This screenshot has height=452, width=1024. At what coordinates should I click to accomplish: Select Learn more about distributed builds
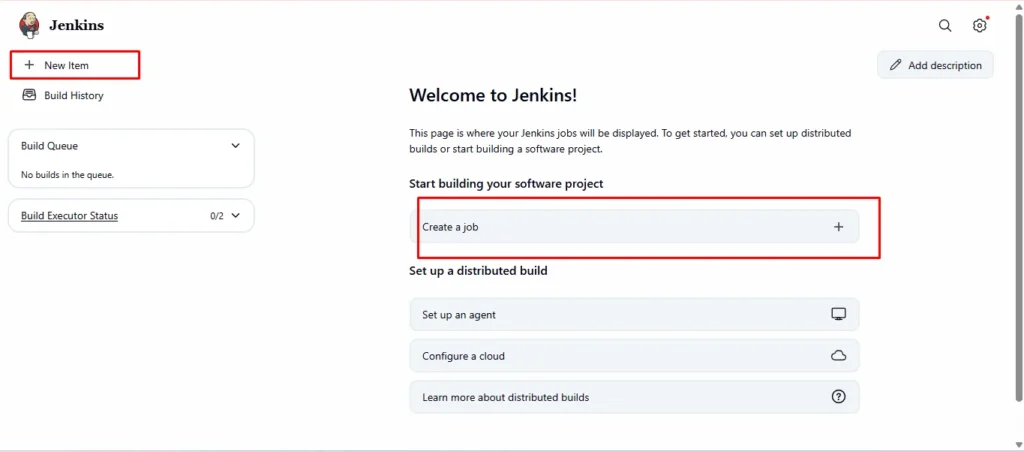[505, 397]
